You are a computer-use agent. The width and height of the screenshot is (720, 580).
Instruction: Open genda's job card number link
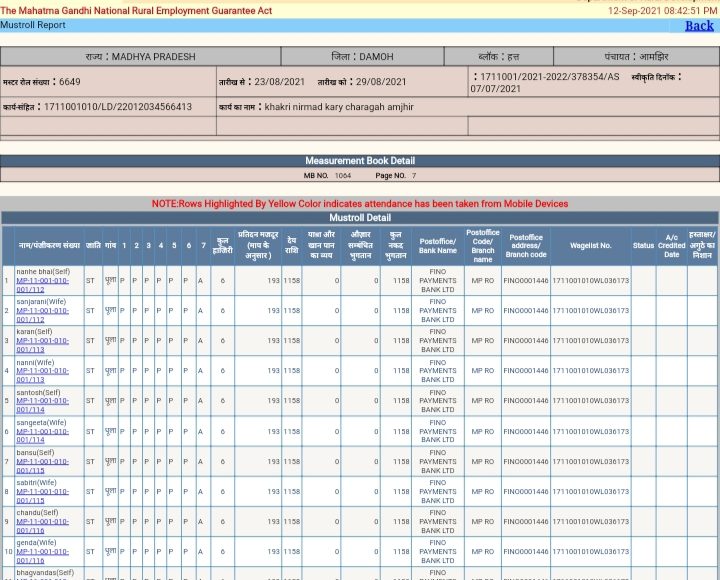pos(42,556)
